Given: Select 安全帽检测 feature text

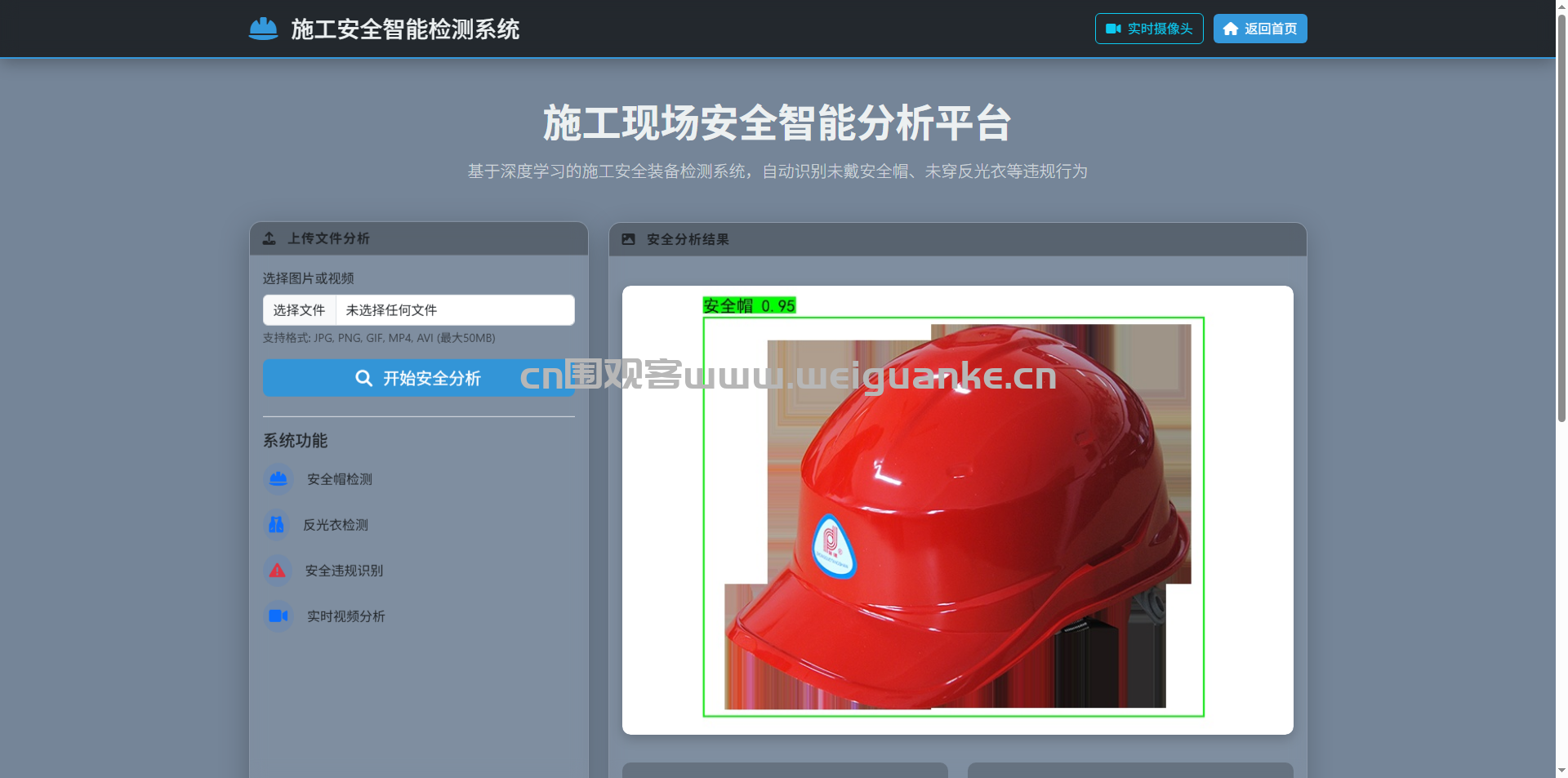Looking at the screenshot, I should point(340,479).
